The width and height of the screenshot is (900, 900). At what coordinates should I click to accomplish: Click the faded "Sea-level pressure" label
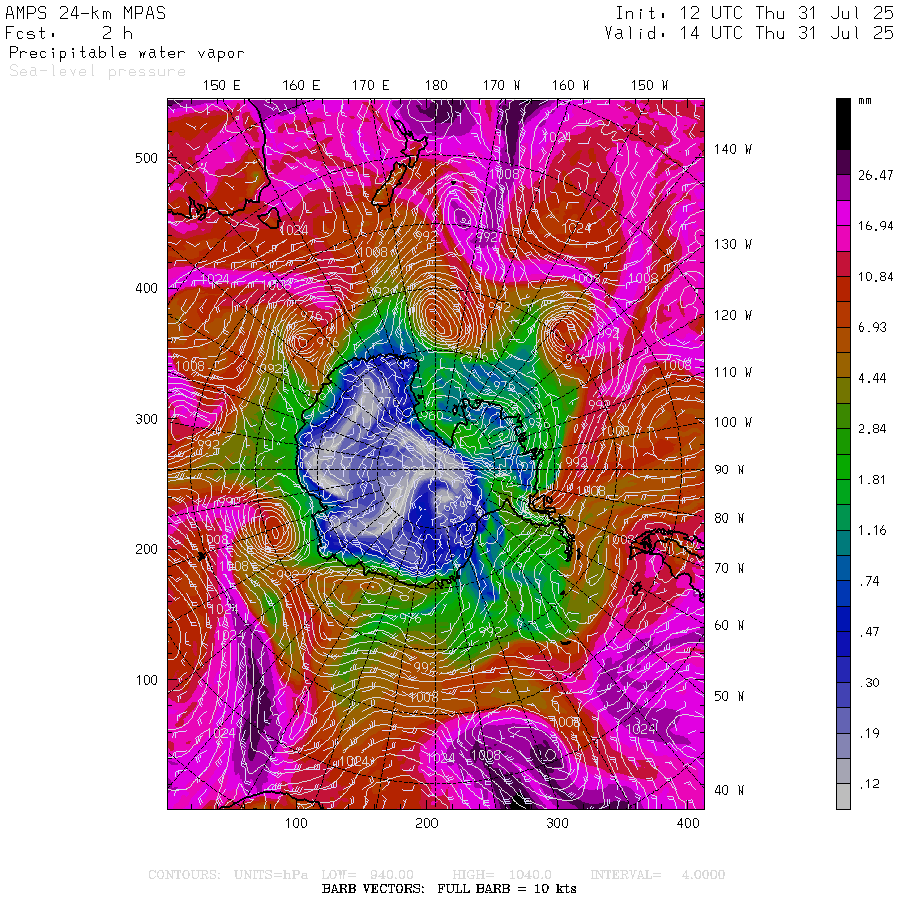click(98, 71)
